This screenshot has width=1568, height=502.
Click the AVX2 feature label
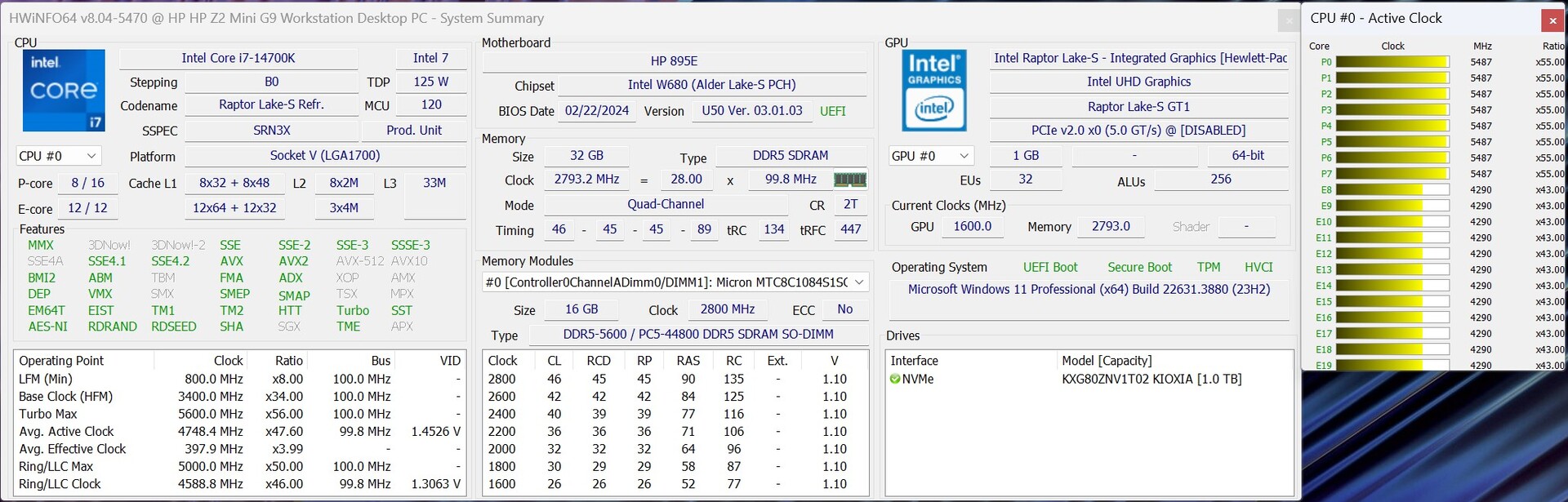point(293,261)
